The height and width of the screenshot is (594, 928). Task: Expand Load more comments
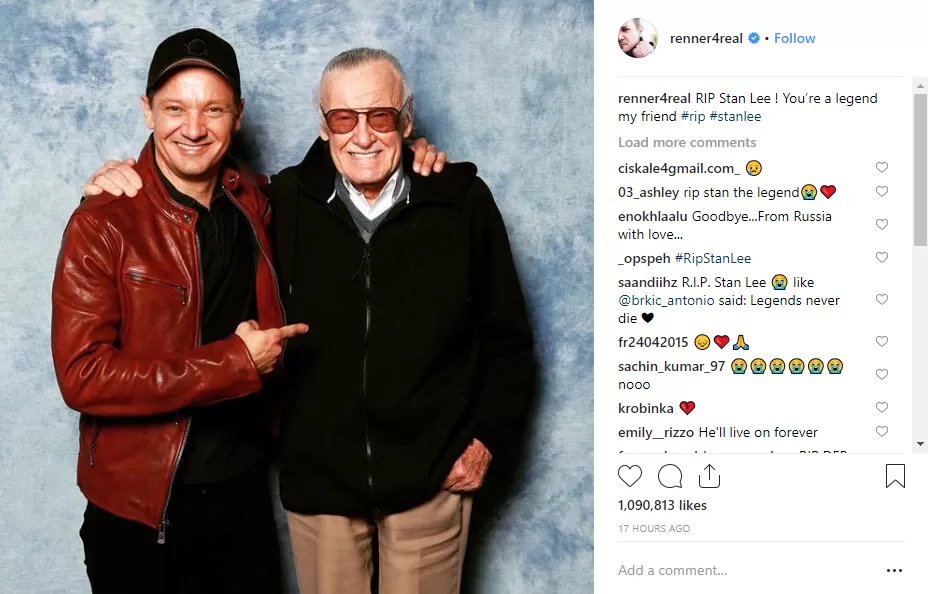(687, 142)
